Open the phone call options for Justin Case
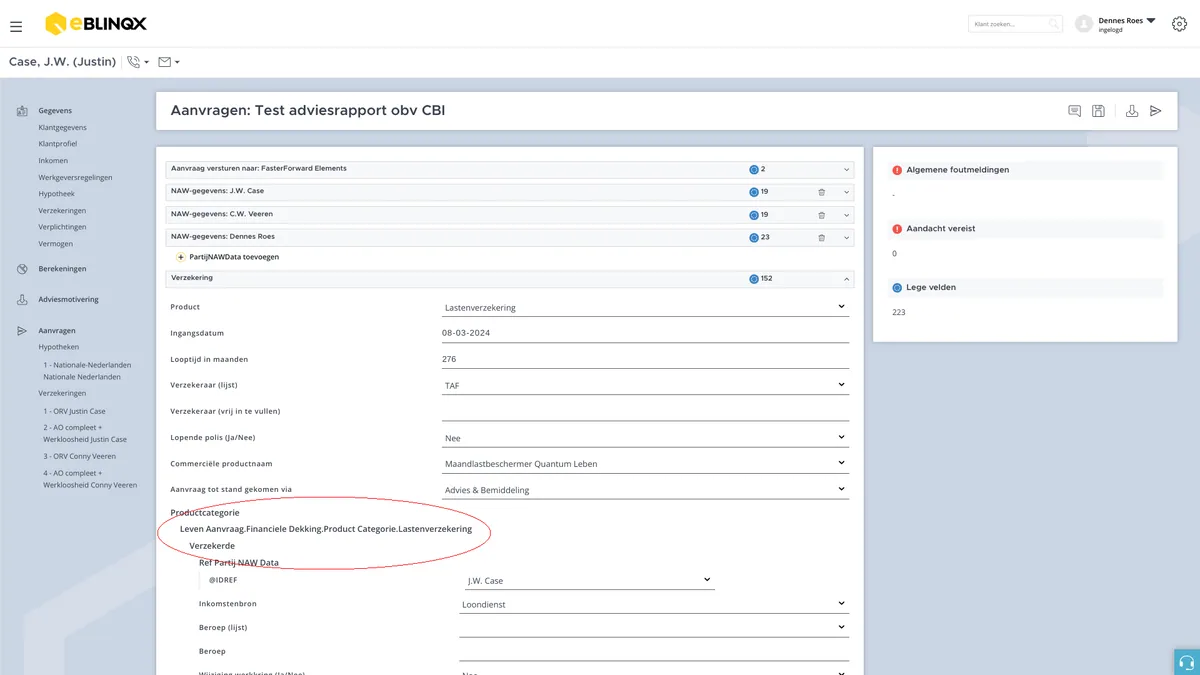The width and height of the screenshot is (1200, 675). 138,62
